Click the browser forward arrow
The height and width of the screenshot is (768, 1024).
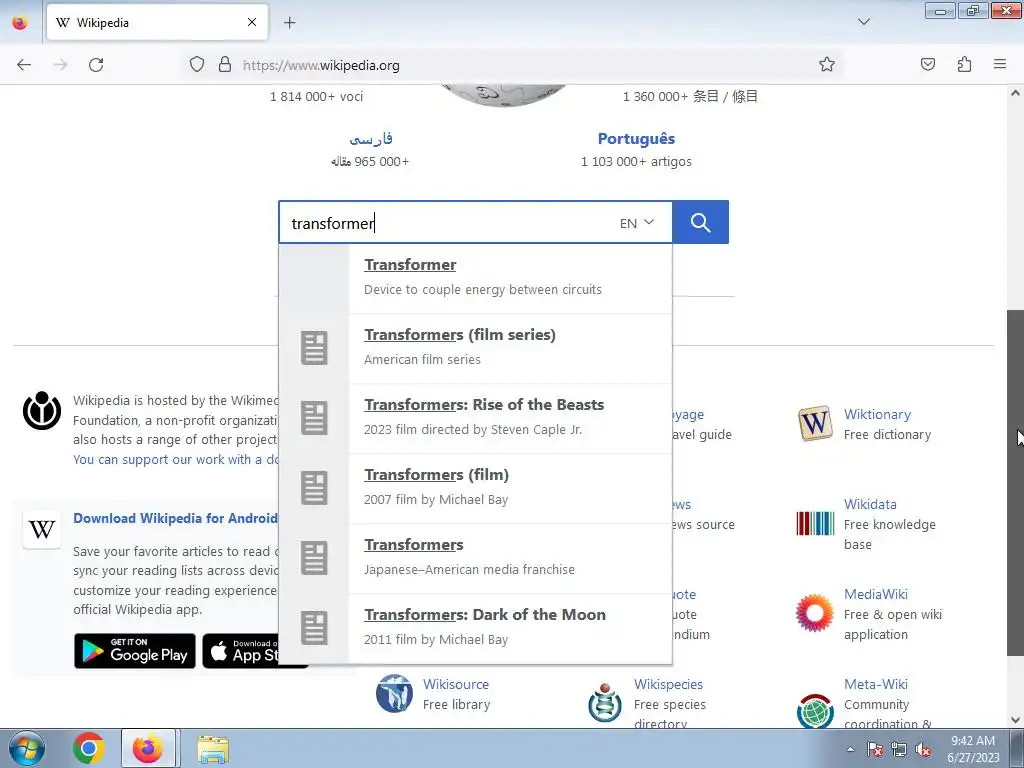tap(60, 65)
